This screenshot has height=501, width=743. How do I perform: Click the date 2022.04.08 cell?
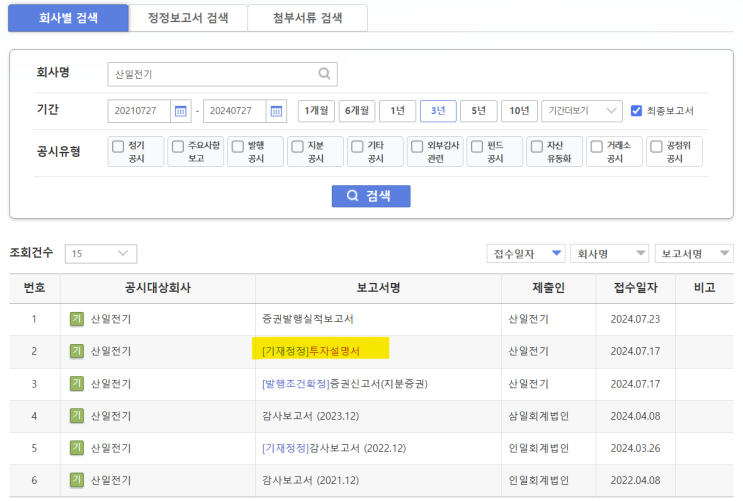[635, 480]
